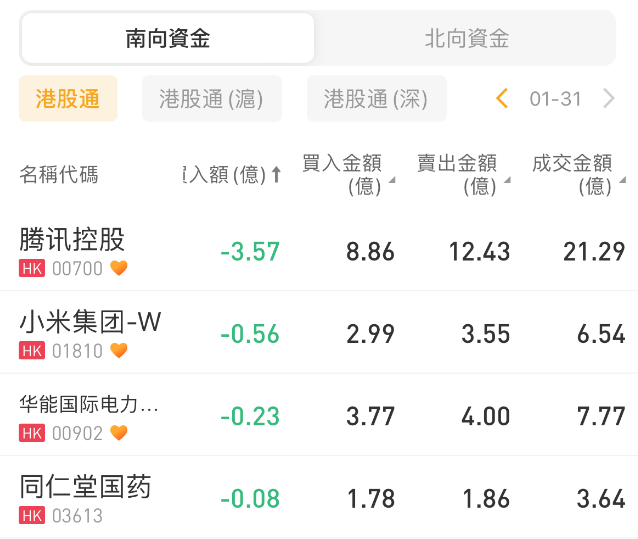The width and height of the screenshot is (638, 539).
Task: Sort by 買入金額 (億) column
Action: coord(348,175)
